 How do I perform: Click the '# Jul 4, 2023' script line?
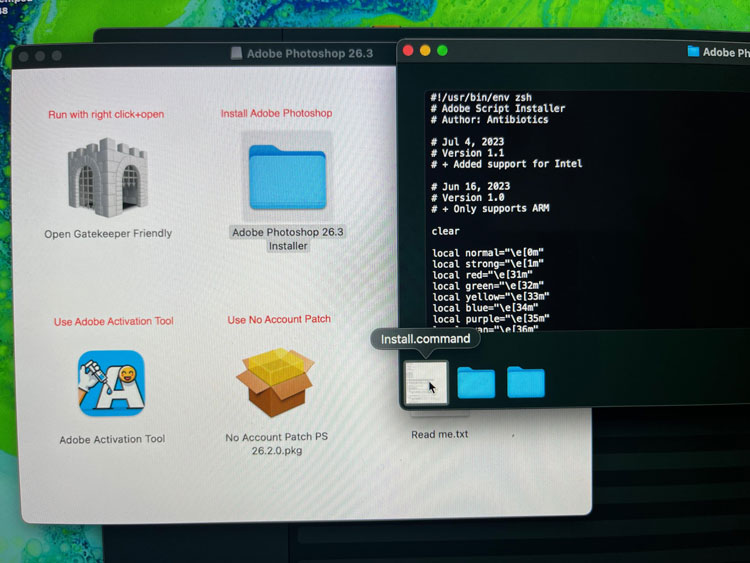coord(467,142)
